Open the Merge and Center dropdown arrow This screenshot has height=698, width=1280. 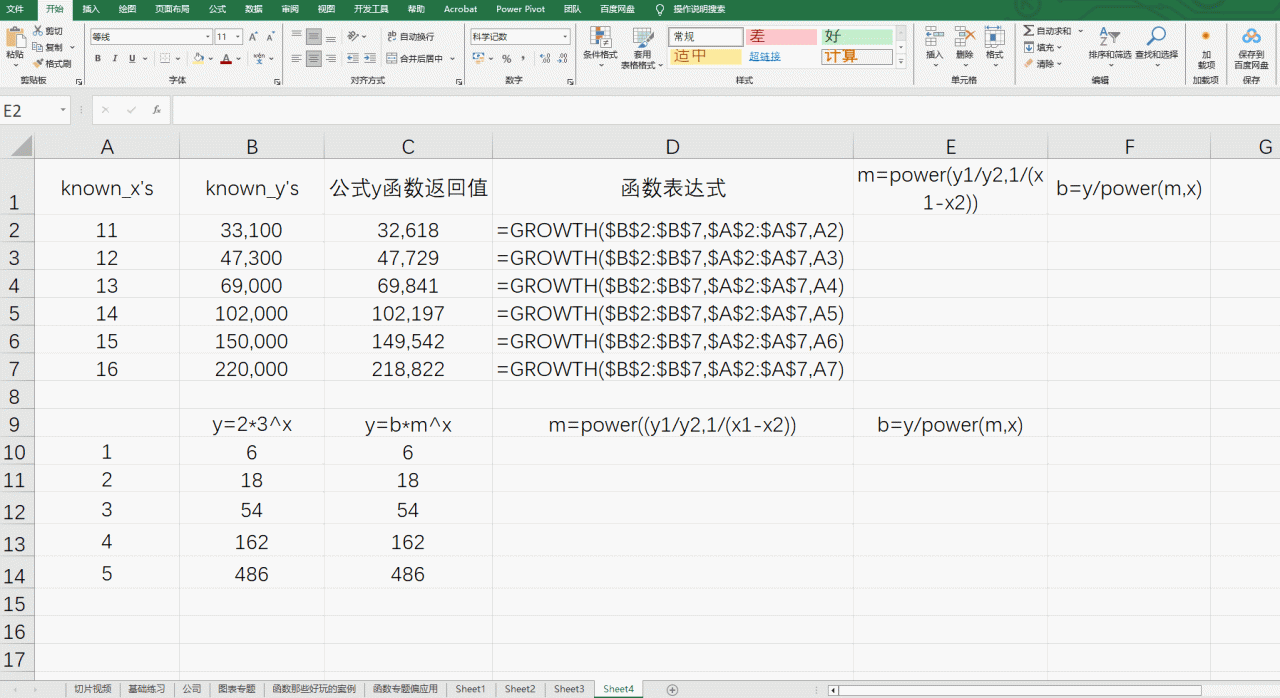tap(452, 59)
